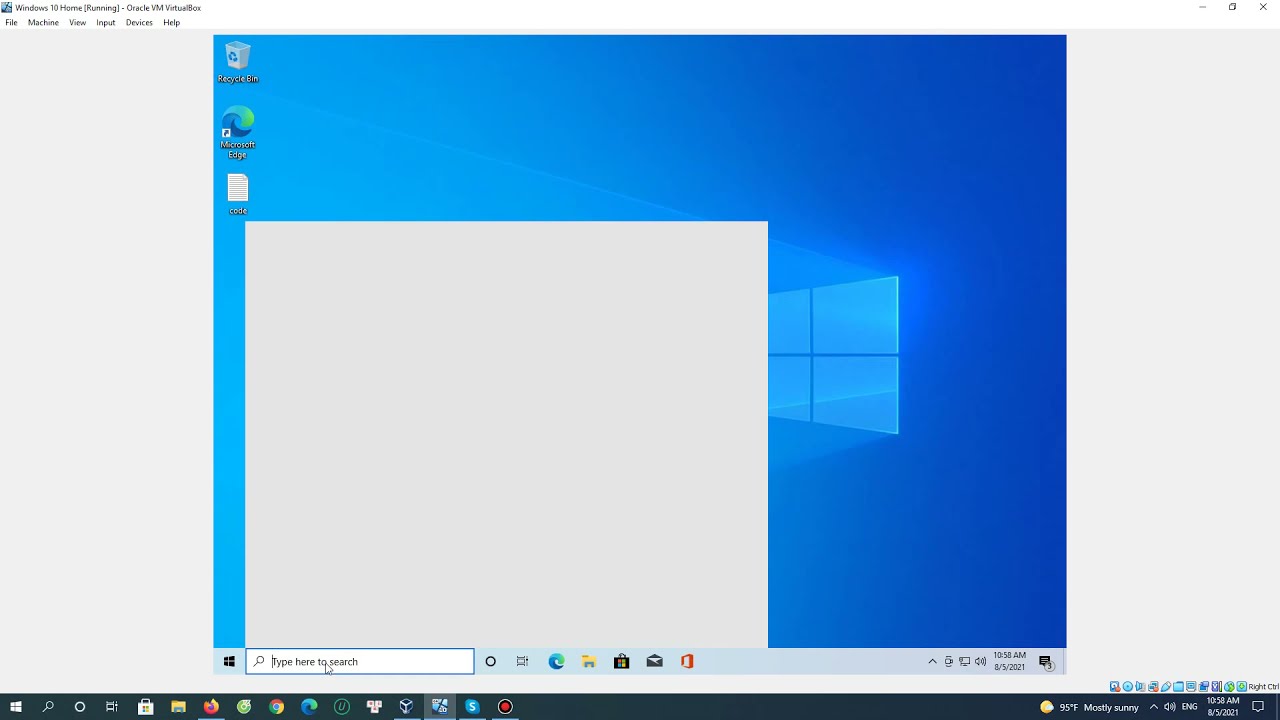Click the 'Right Ctrl' host key label
1280x720 pixels.
point(1264,686)
